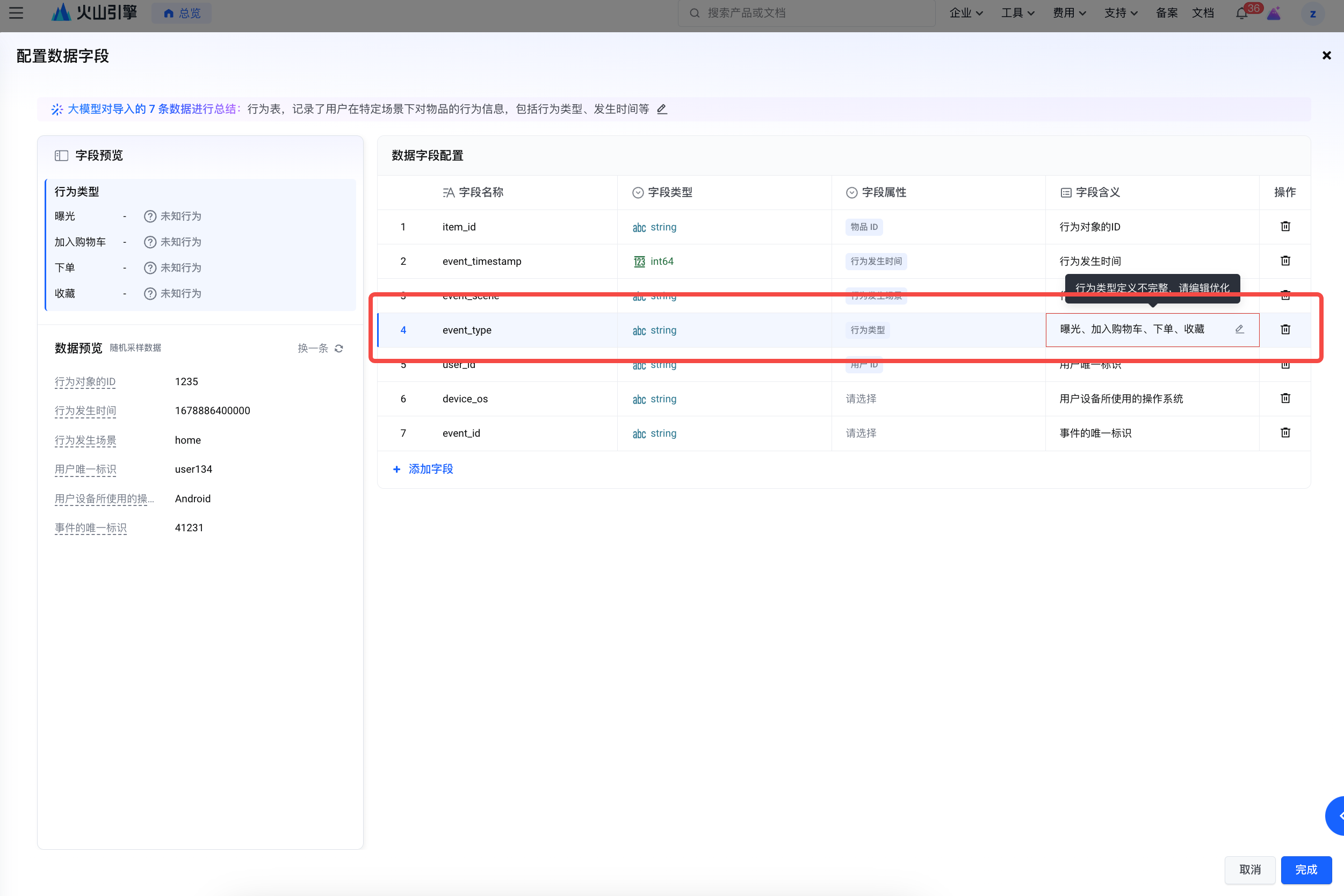
Task: Open the hamburger navigation menu
Action: [x=16, y=12]
